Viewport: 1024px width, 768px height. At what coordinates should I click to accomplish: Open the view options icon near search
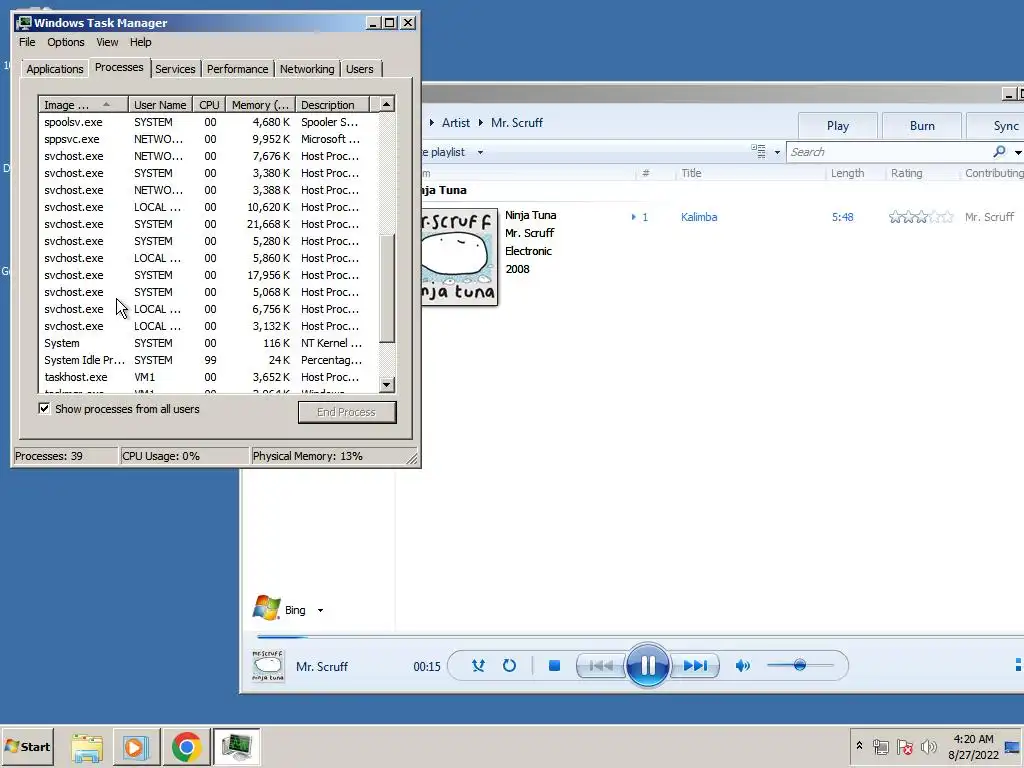[x=758, y=152]
